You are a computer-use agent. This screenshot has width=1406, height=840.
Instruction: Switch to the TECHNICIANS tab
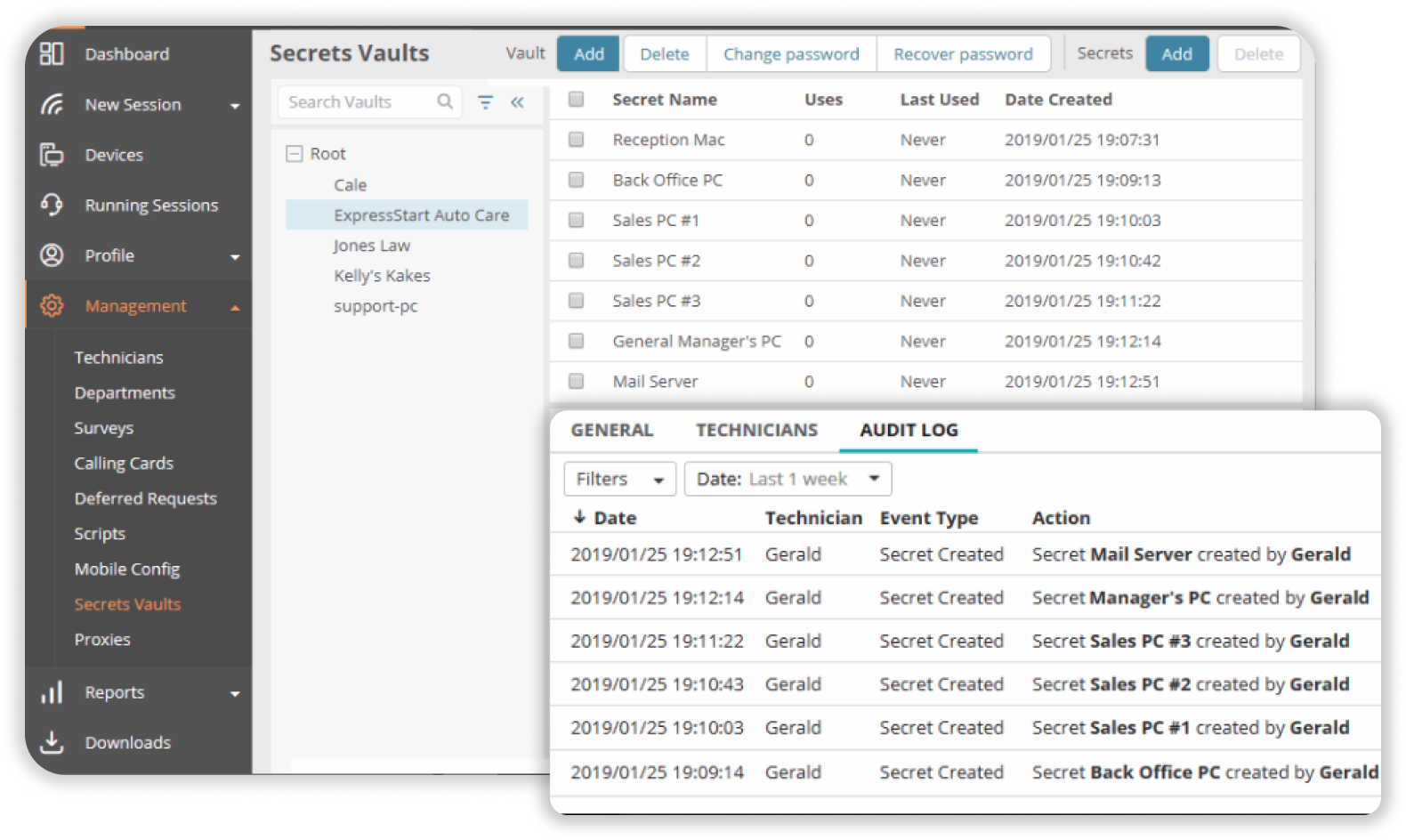point(756,430)
